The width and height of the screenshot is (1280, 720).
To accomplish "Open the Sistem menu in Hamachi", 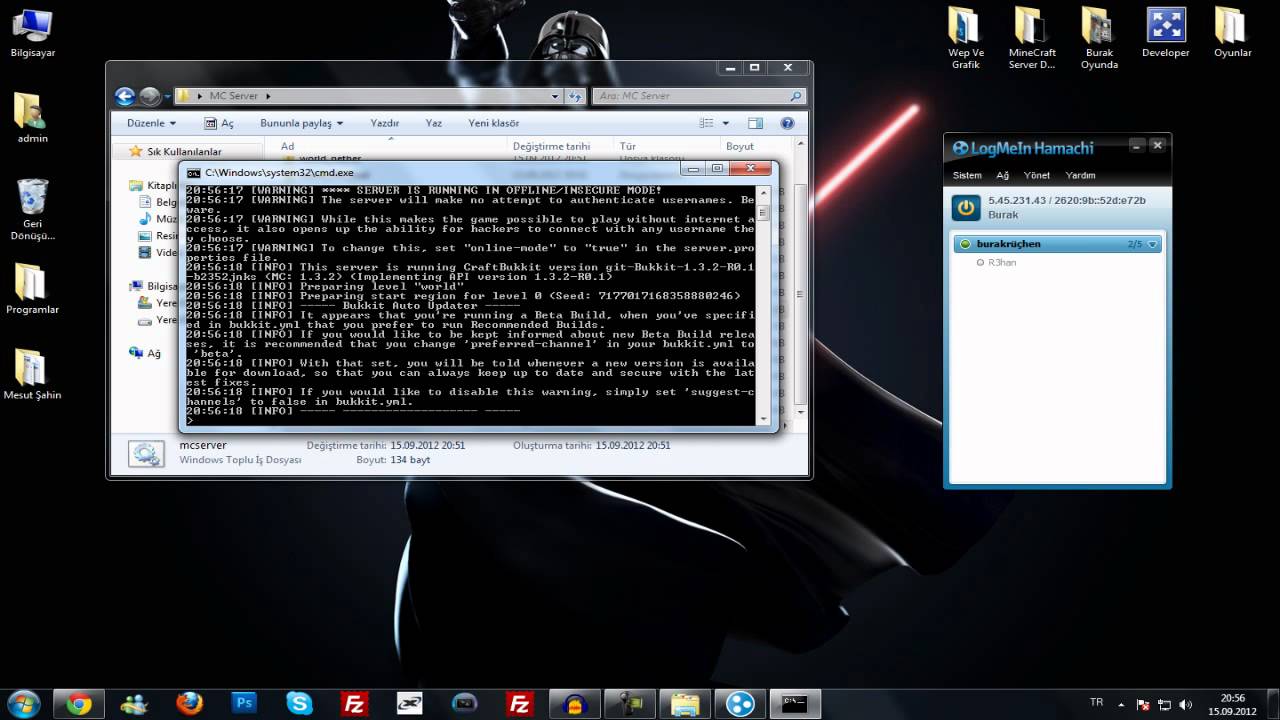I will (967, 175).
